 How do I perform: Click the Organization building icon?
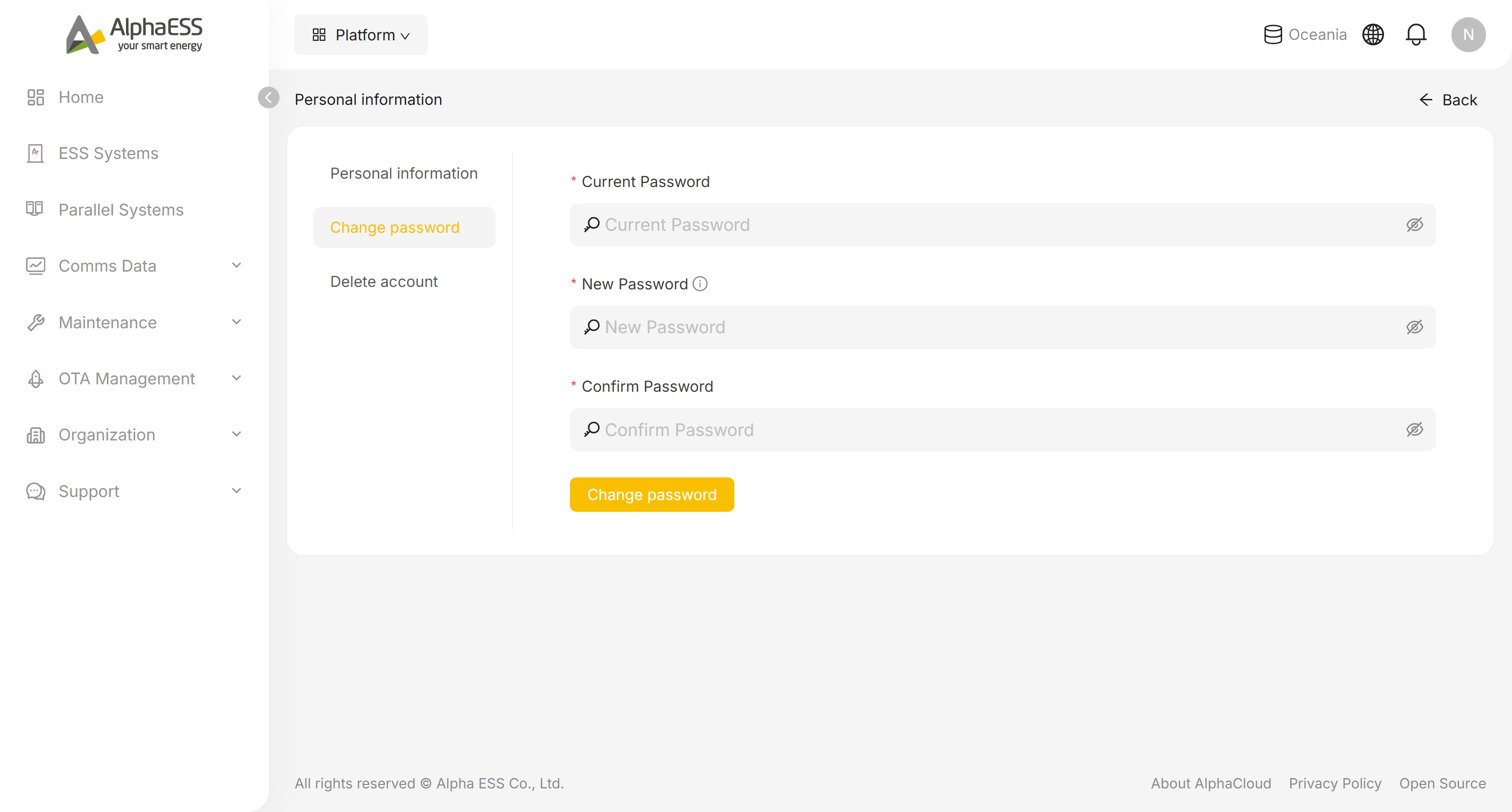point(36,435)
